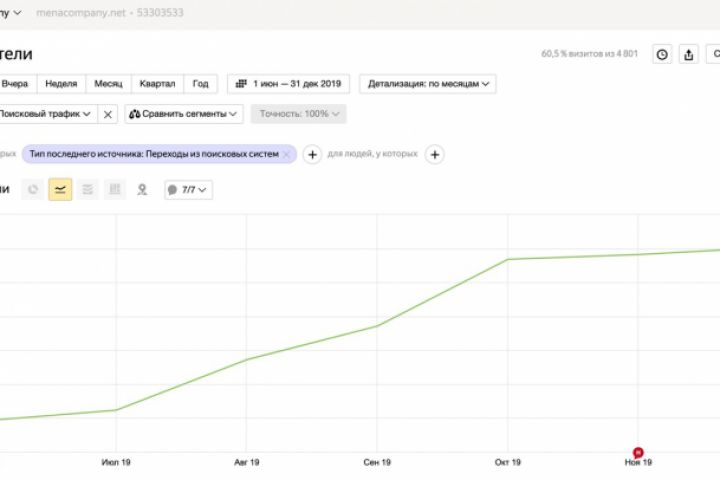Open Сравнить сегменты dropdown

tap(184, 114)
